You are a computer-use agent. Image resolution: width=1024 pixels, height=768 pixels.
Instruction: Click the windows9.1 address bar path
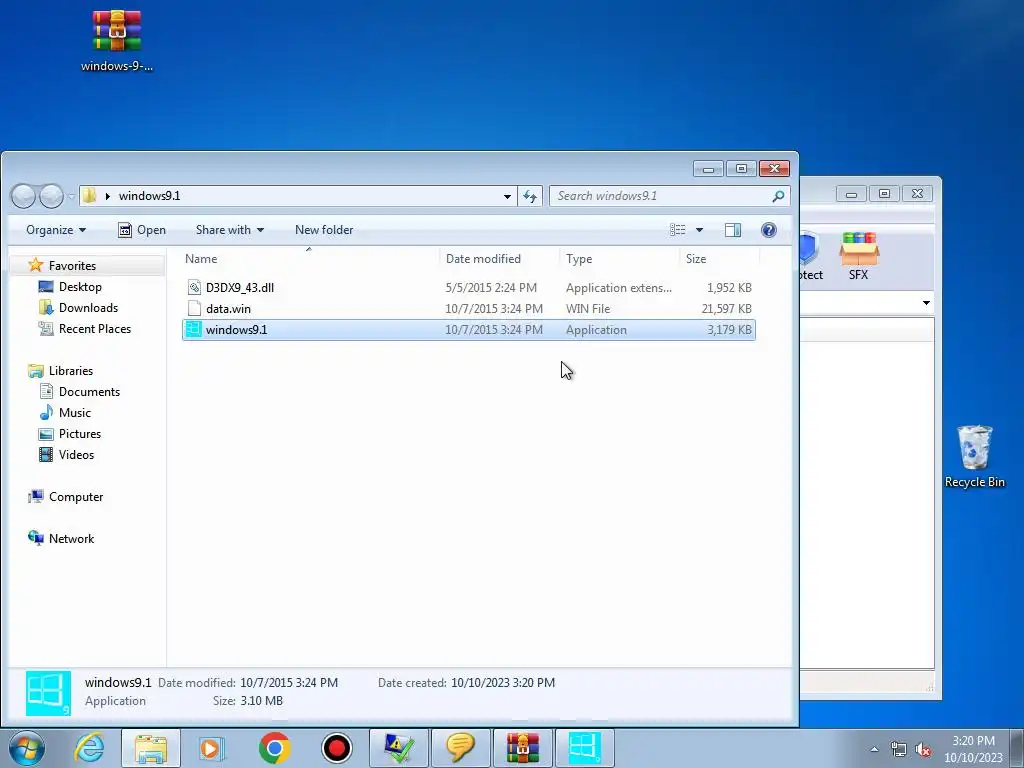point(149,196)
